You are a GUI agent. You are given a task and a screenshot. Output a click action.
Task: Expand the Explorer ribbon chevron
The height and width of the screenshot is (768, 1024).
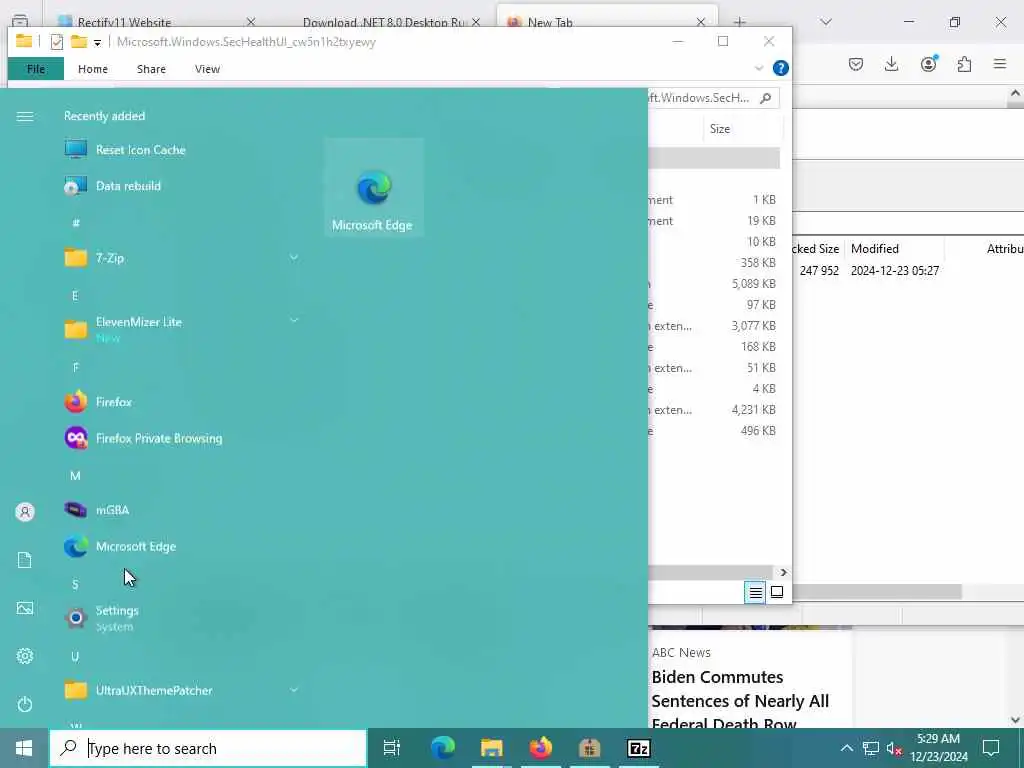point(759,68)
